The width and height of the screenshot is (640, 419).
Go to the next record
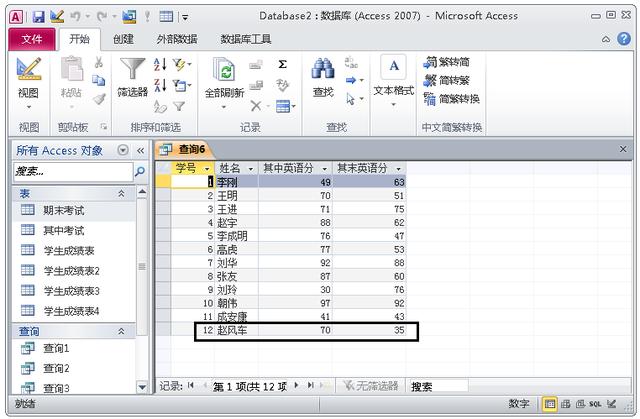pos(296,385)
